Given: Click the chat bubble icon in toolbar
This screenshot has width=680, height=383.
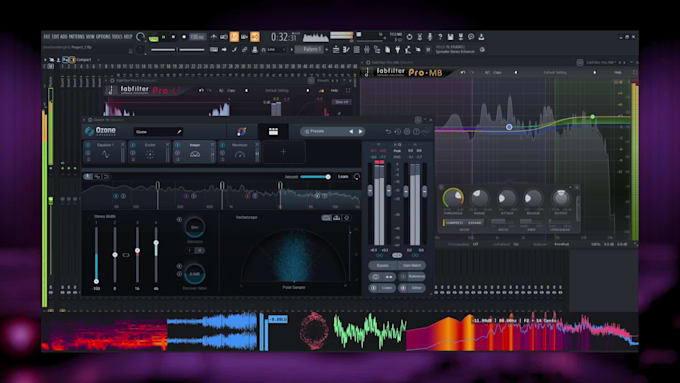Looking at the screenshot, I should click(x=471, y=37).
